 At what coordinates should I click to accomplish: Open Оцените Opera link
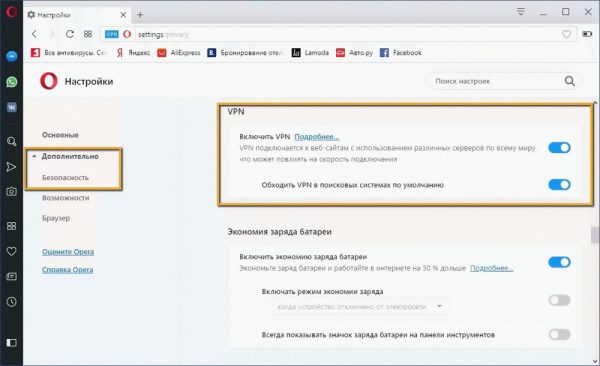[x=68, y=252]
